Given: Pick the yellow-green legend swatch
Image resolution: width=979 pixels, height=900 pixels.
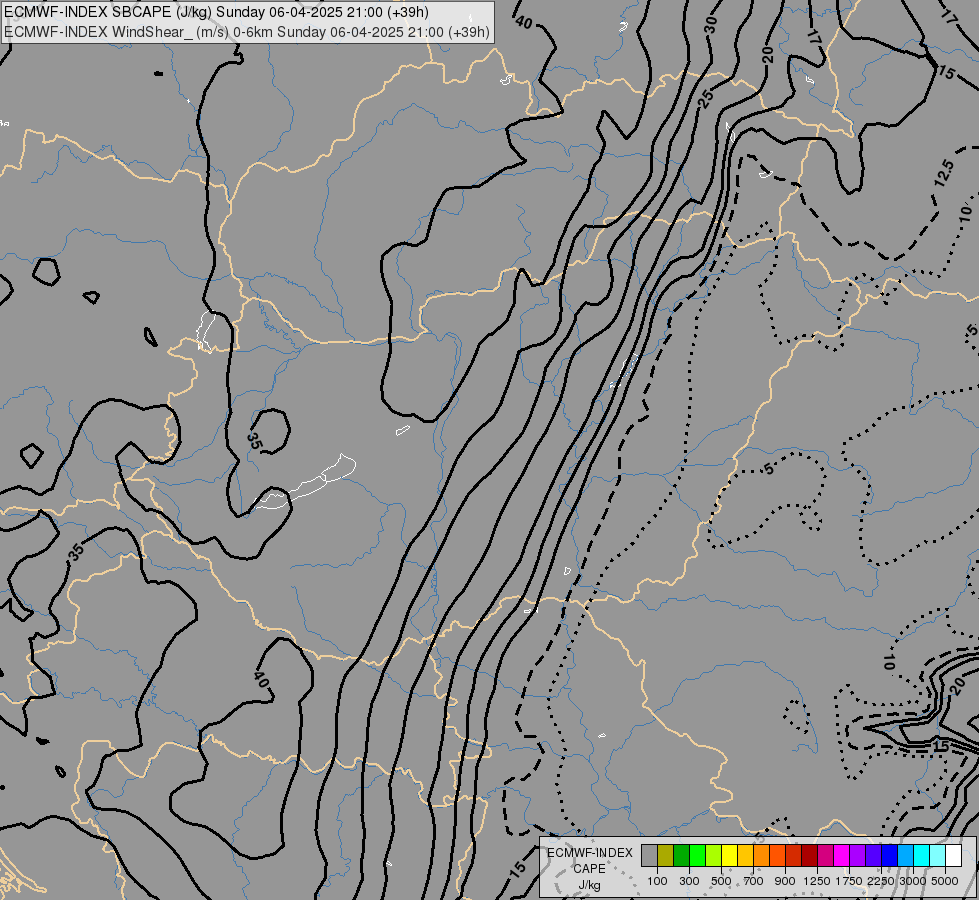Looking at the screenshot, I should [714, 855].
